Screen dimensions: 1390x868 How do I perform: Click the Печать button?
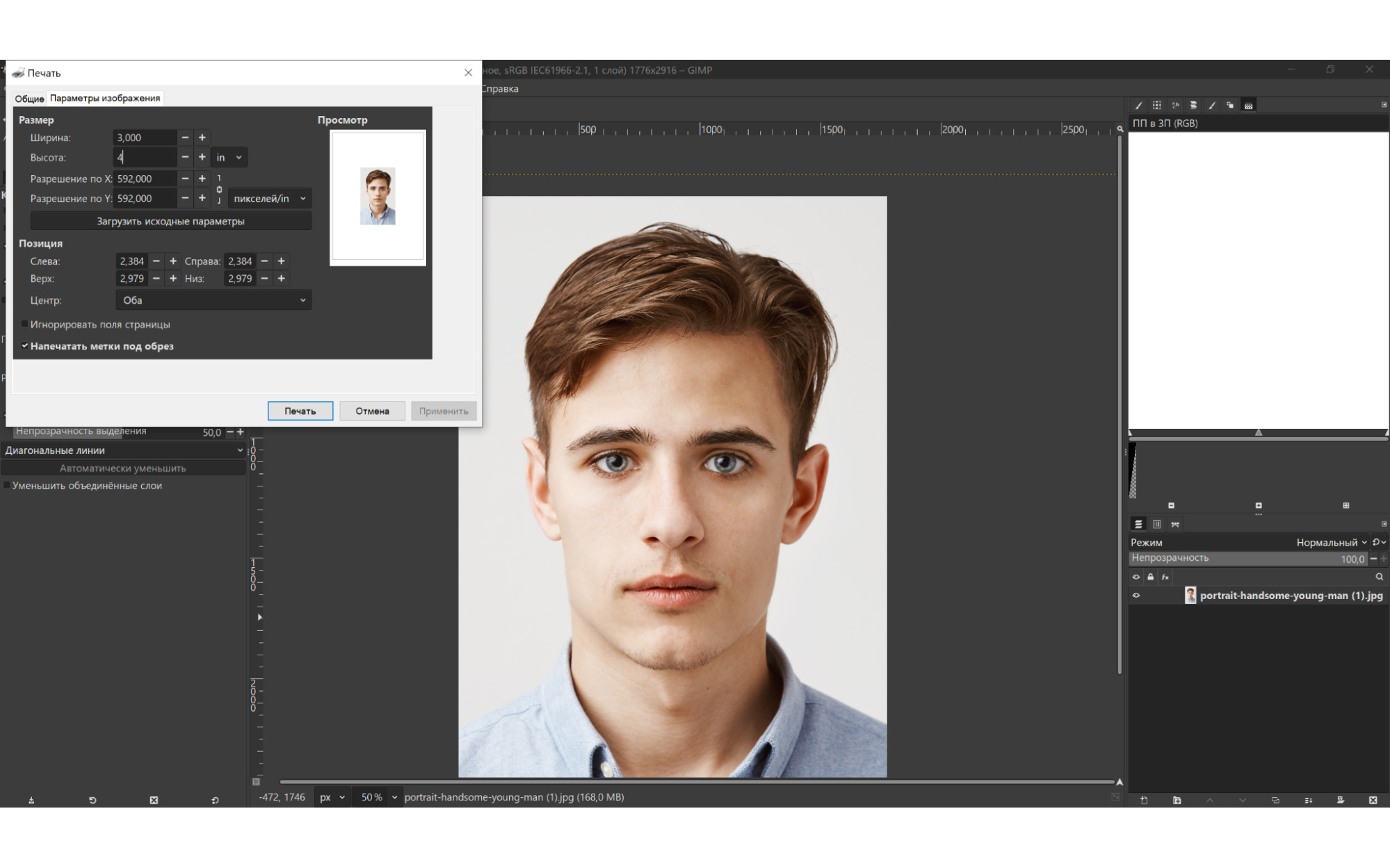point(300,411)
